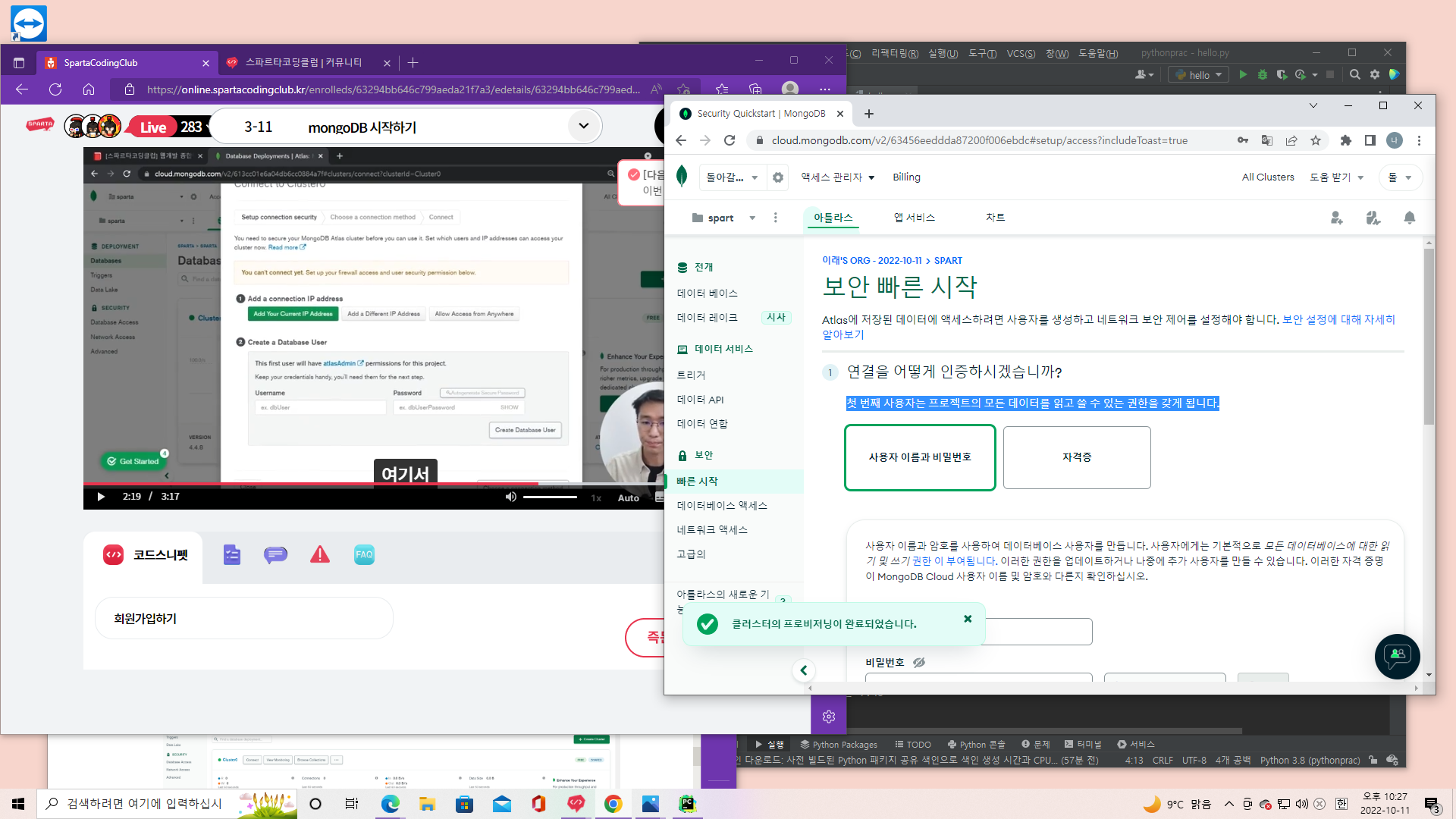Screen dimensions: 1456x819
Task: Switch to the 앱 서비스 tab
Action: tap(914, 218)
